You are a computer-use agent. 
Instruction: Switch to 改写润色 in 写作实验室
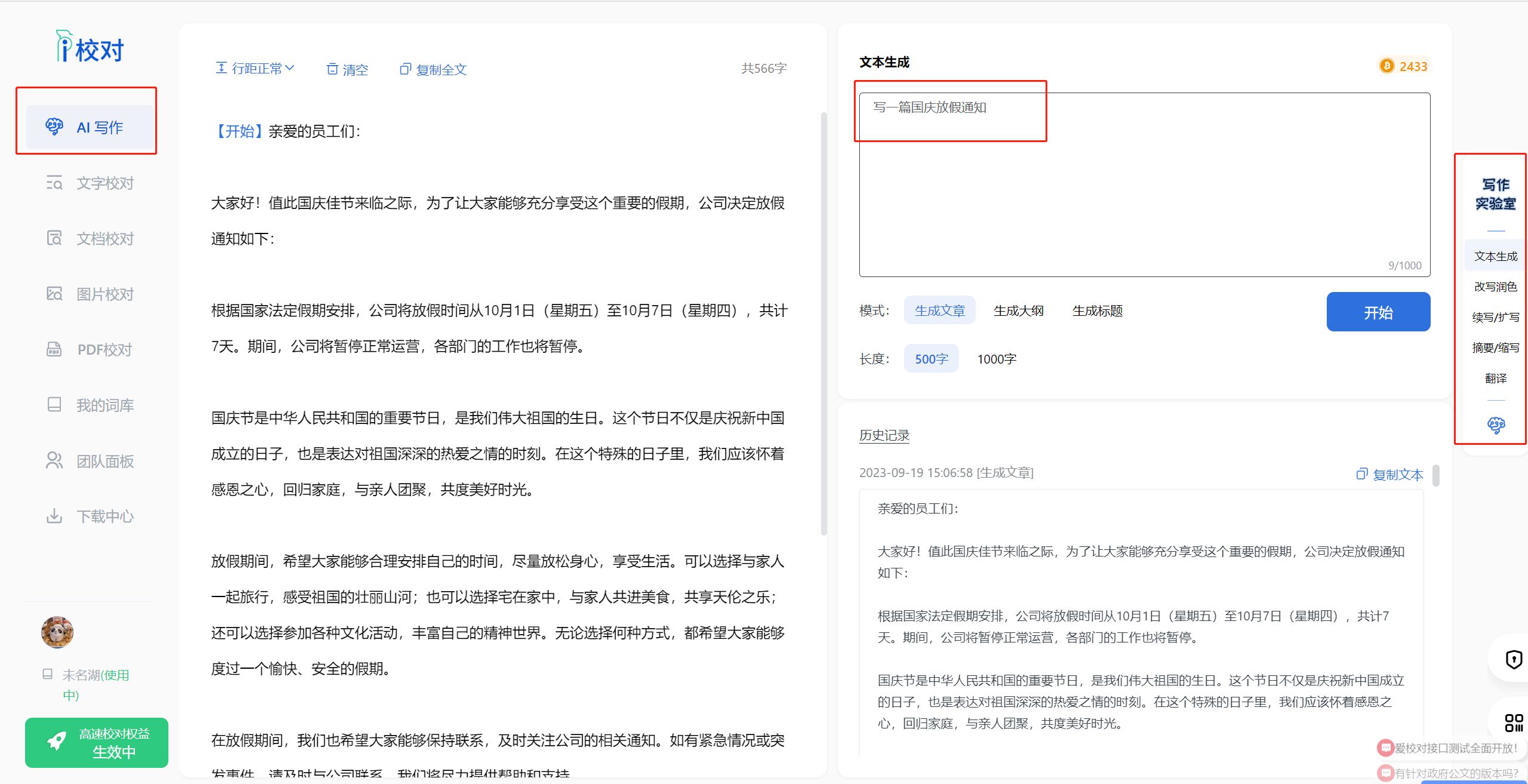pyautogui.click(x=1495, y=287)
